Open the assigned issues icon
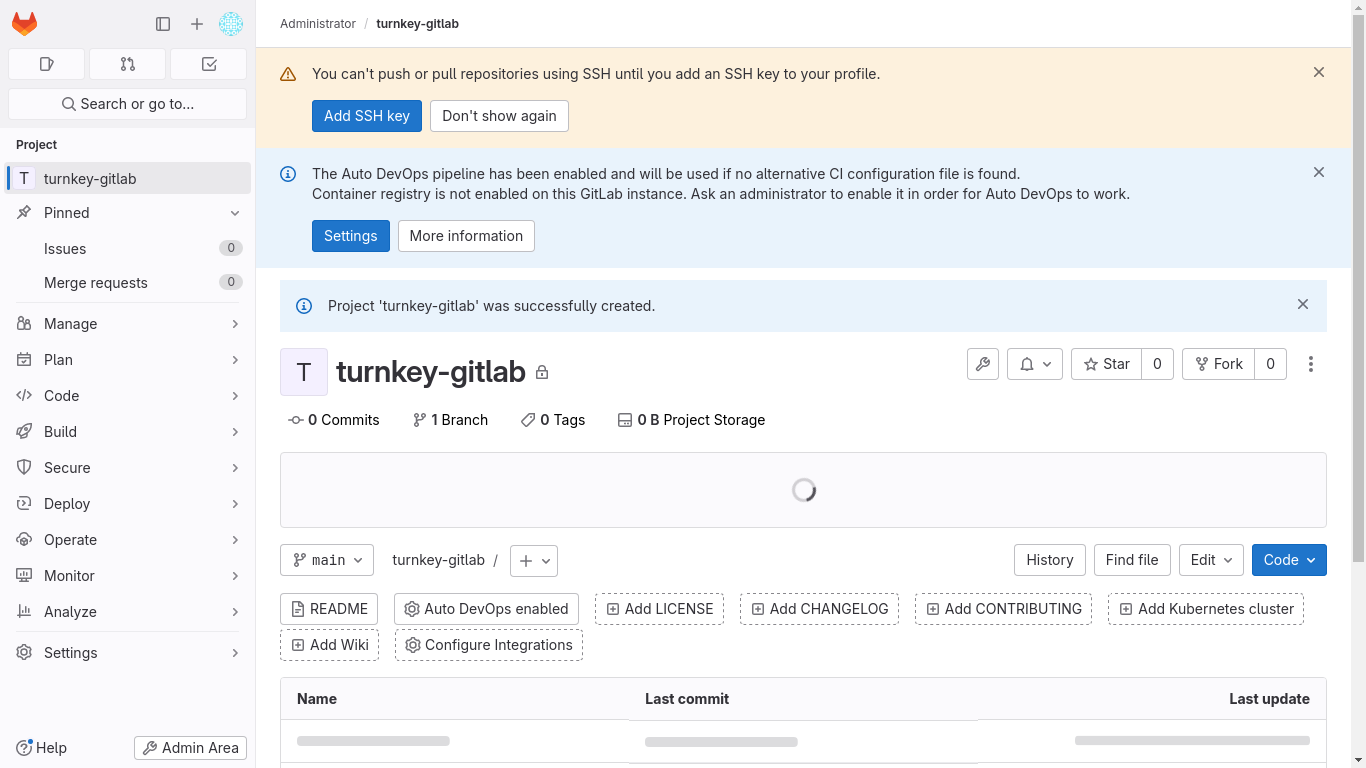1366x768 pixels. tap(46, 64)
